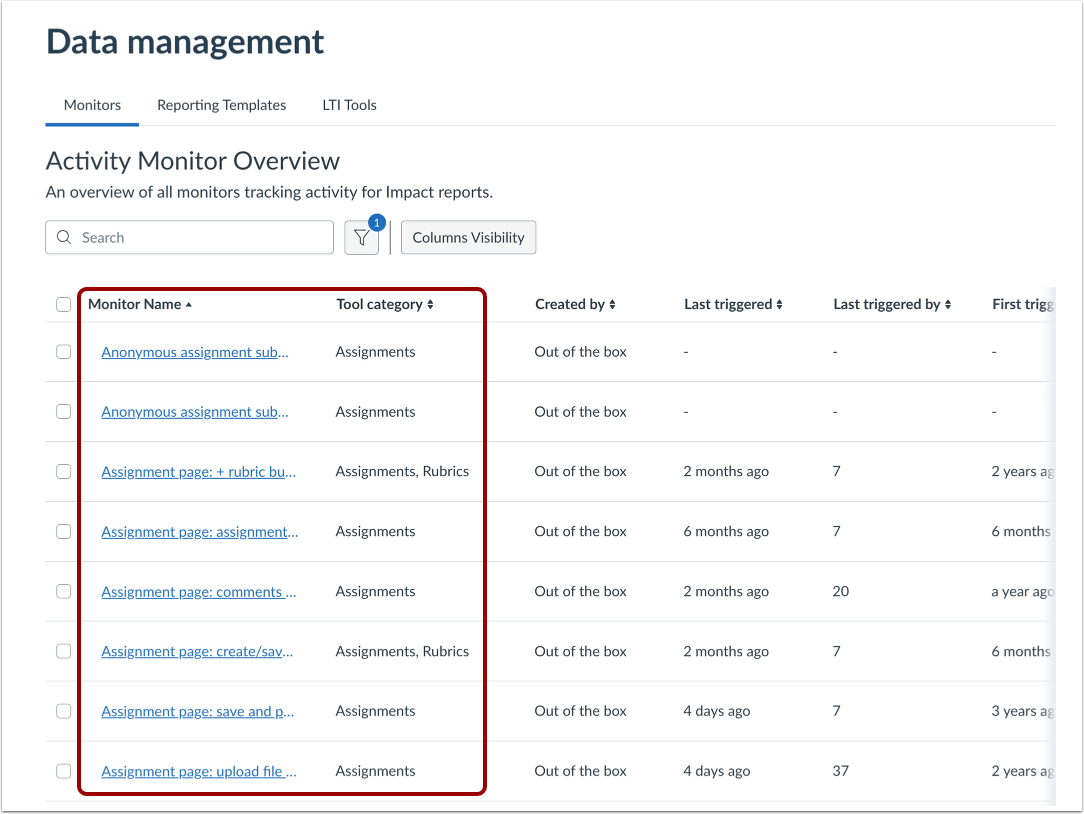
Task: Check the checkbox for Assignment page: comments
Action: click(63, 591)
